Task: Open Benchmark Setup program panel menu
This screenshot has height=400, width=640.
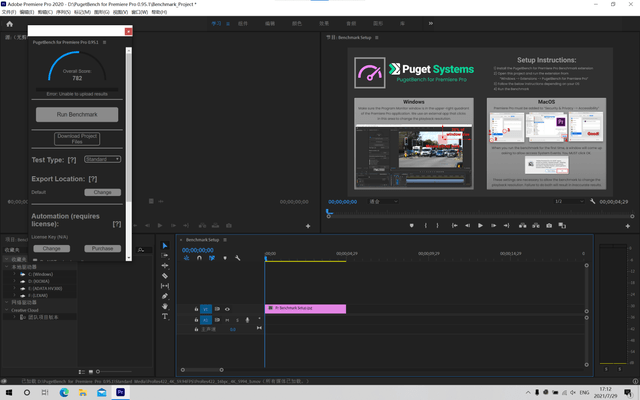Action: coord(377,38)
